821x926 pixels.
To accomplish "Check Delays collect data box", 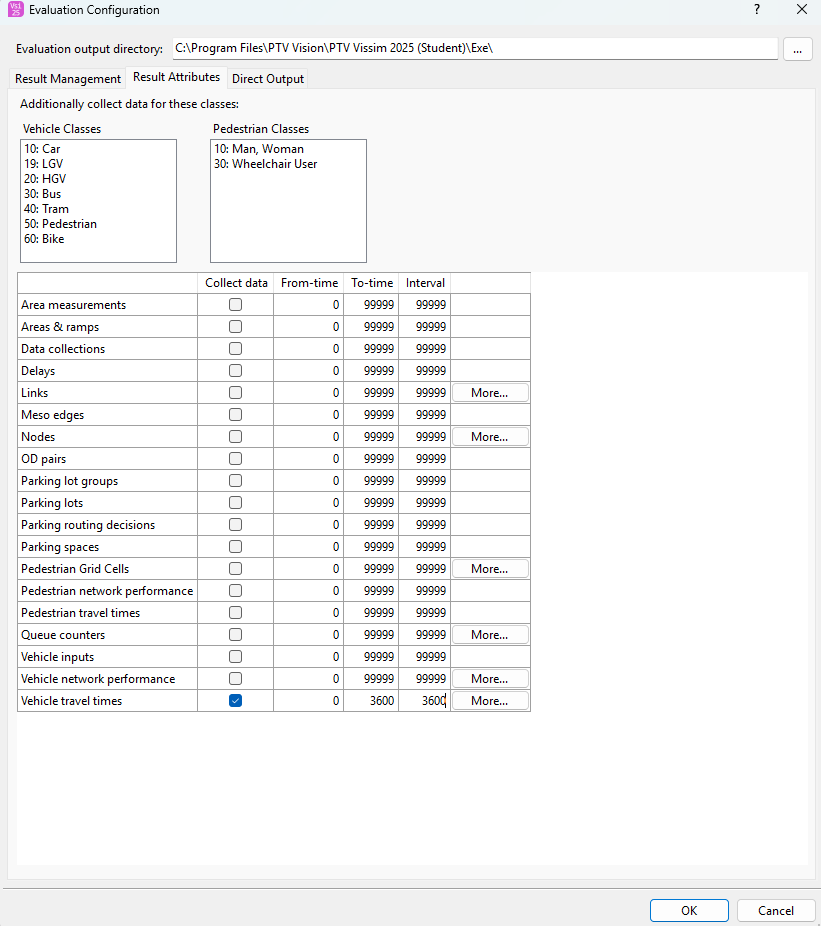I will [236, 371].
